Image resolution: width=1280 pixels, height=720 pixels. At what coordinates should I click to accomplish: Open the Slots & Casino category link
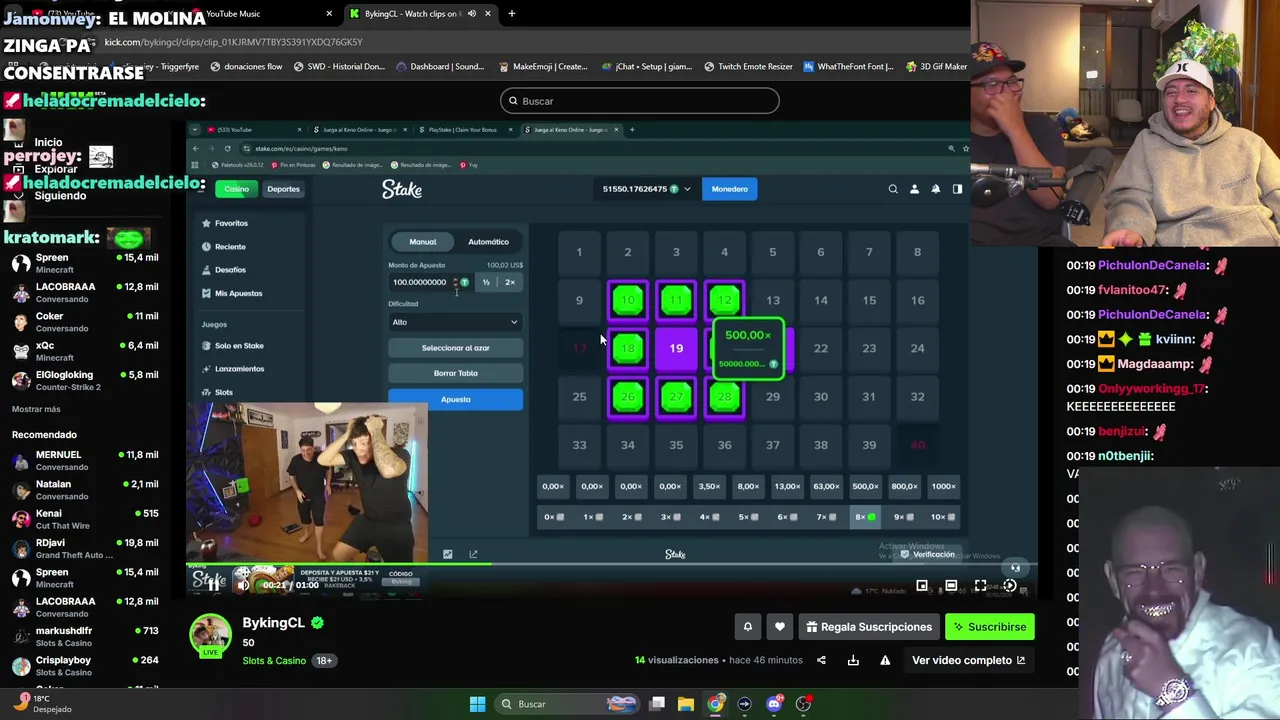[x=273, y=660]
